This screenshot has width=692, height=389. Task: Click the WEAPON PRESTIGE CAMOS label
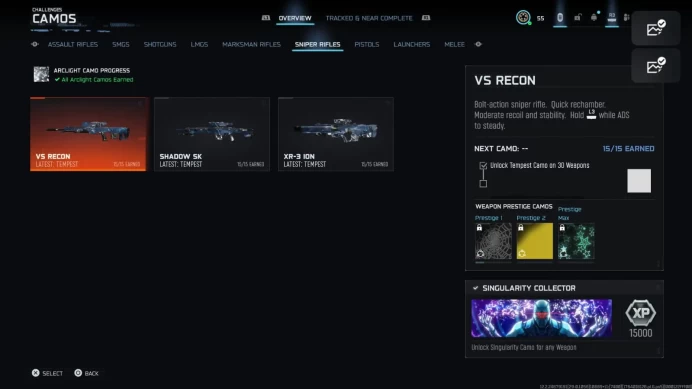pyautogui.click(x=514, y=207)
